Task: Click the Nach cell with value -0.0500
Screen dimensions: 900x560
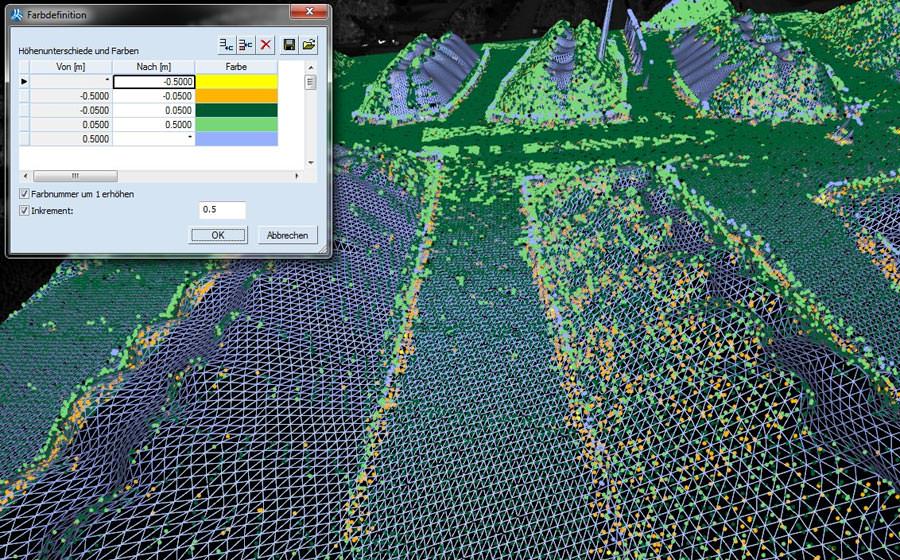Action: [x=154, y=96]
